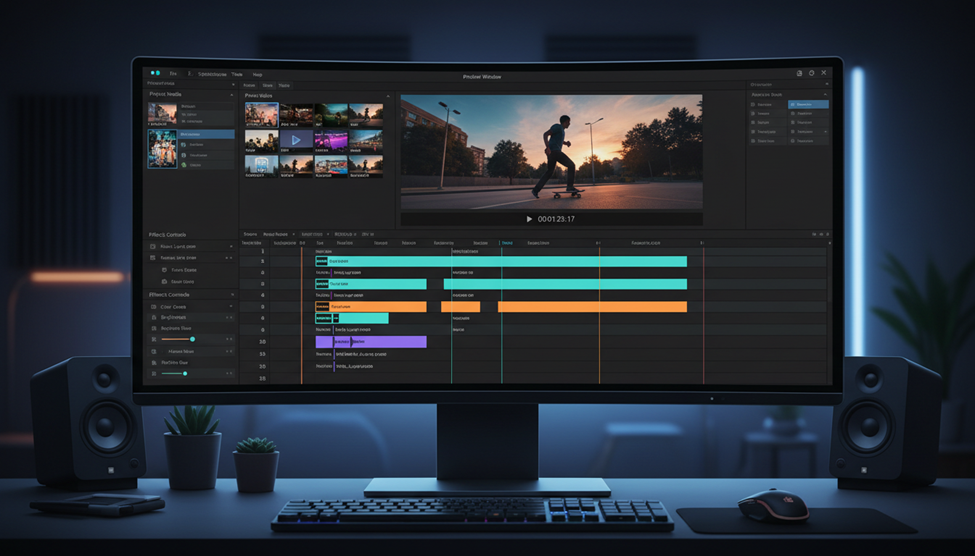Collapse the project media panel with its chevron
Image resolution: width=975 pixels, height=556 pixels.
[232, 95]
